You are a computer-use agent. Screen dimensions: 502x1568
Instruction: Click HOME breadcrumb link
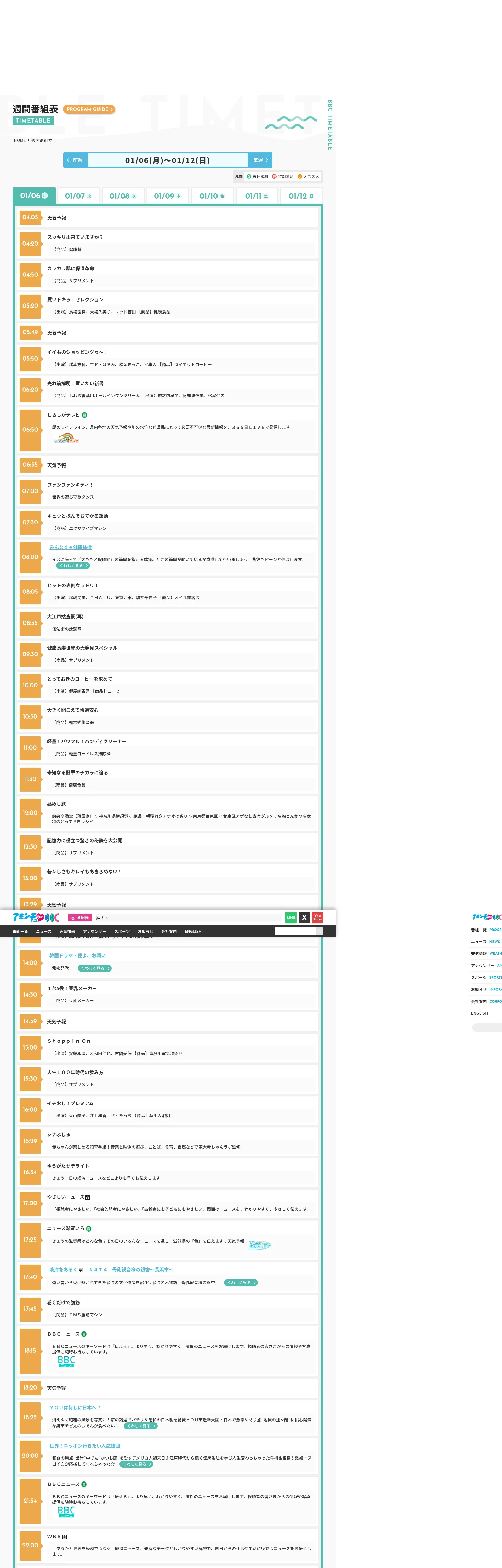[x=20, y=141]
